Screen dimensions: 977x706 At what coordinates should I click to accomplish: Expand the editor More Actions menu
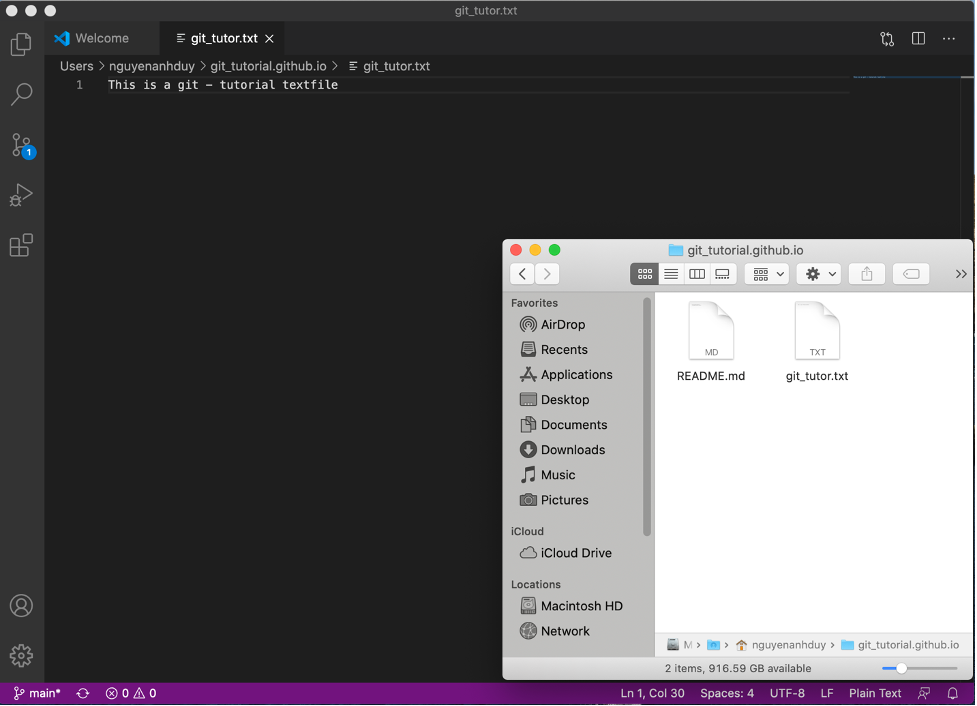tap(949, 39)
